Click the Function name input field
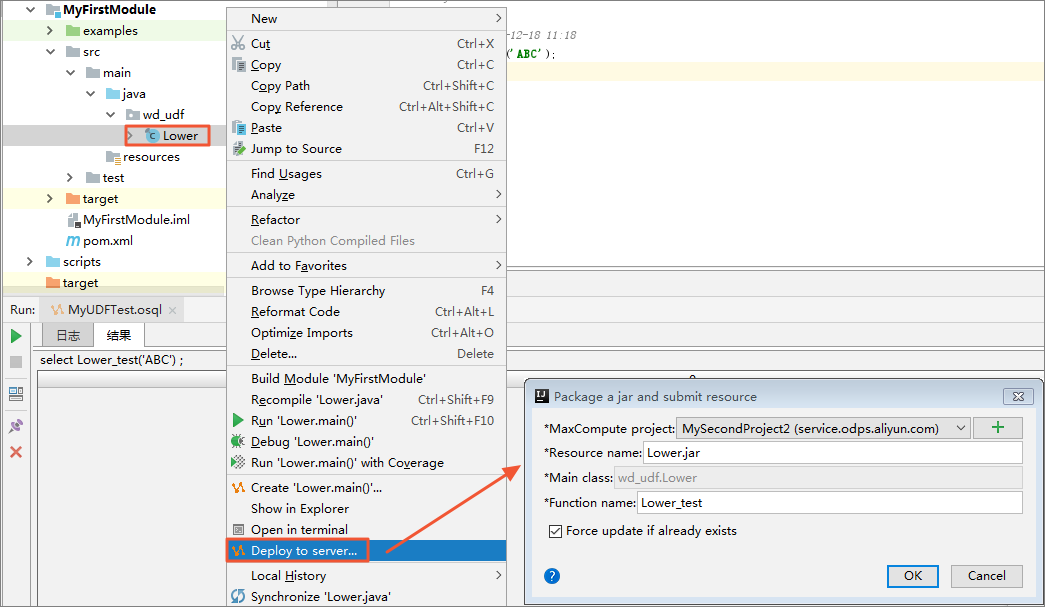The width and height of the screenshot is (1045, 607). coord(830,502)
